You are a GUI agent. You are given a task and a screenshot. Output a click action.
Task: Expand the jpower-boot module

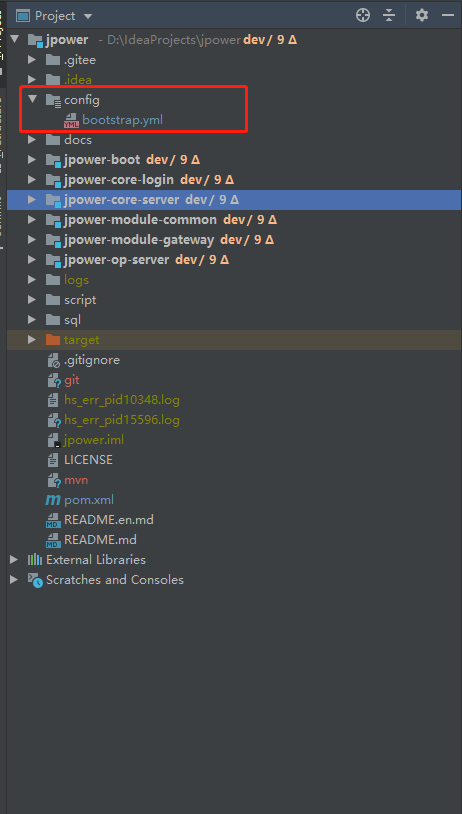tap(32, 159)
